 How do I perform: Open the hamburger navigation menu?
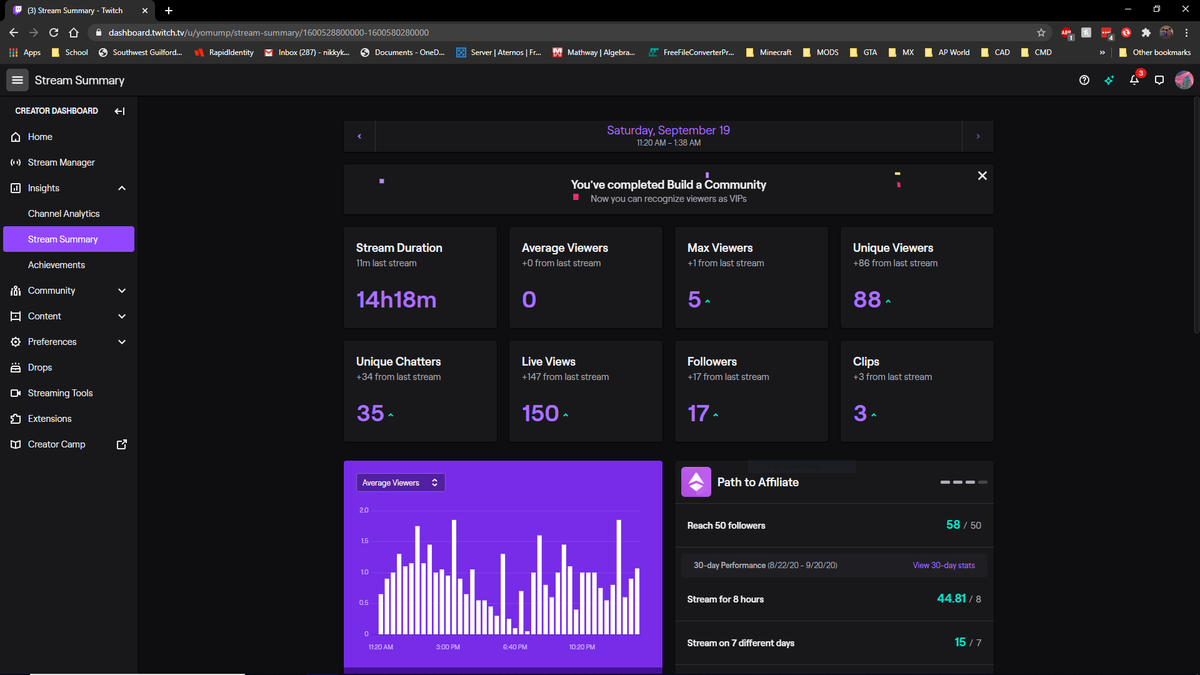pyautogui.click(x=17, y=80)
